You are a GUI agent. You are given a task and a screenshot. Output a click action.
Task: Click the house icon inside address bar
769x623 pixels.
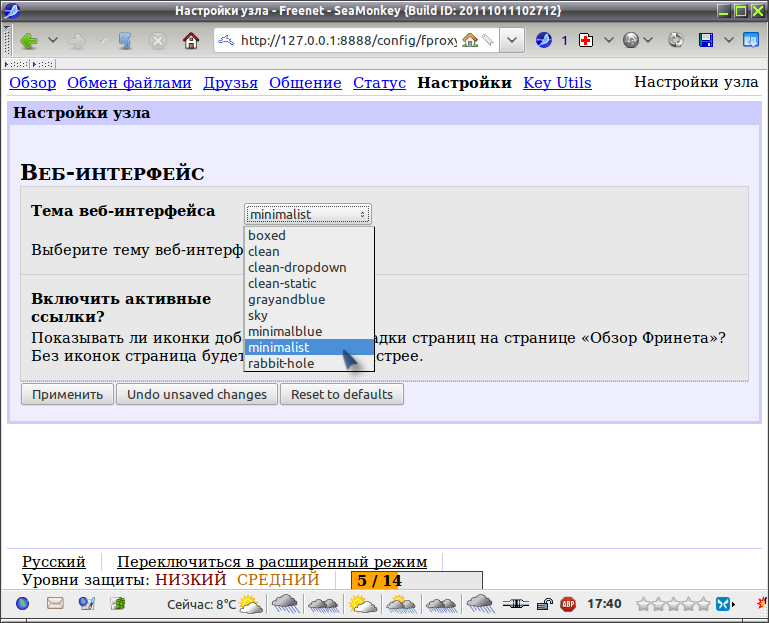[x=469, y=40]
